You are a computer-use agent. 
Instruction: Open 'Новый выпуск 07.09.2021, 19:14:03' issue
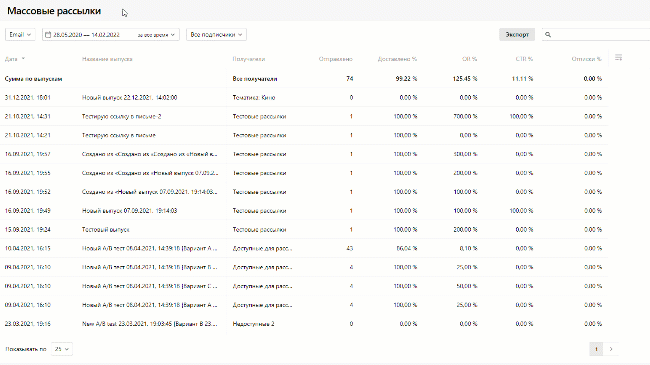(129, 211)
